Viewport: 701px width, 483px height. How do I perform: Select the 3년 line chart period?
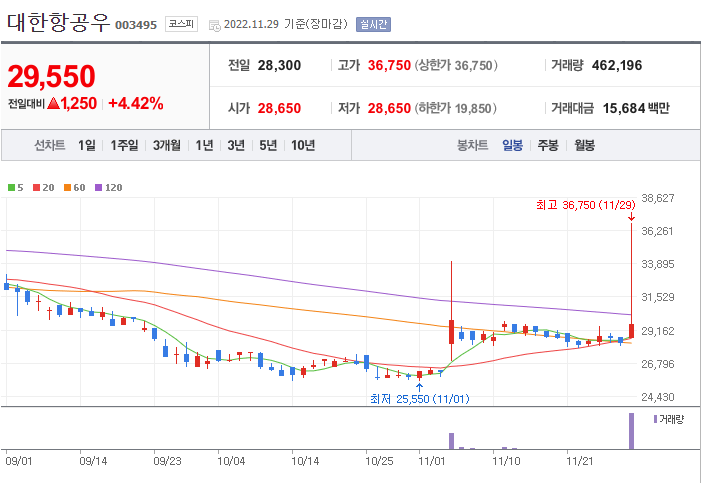[236, 145]
